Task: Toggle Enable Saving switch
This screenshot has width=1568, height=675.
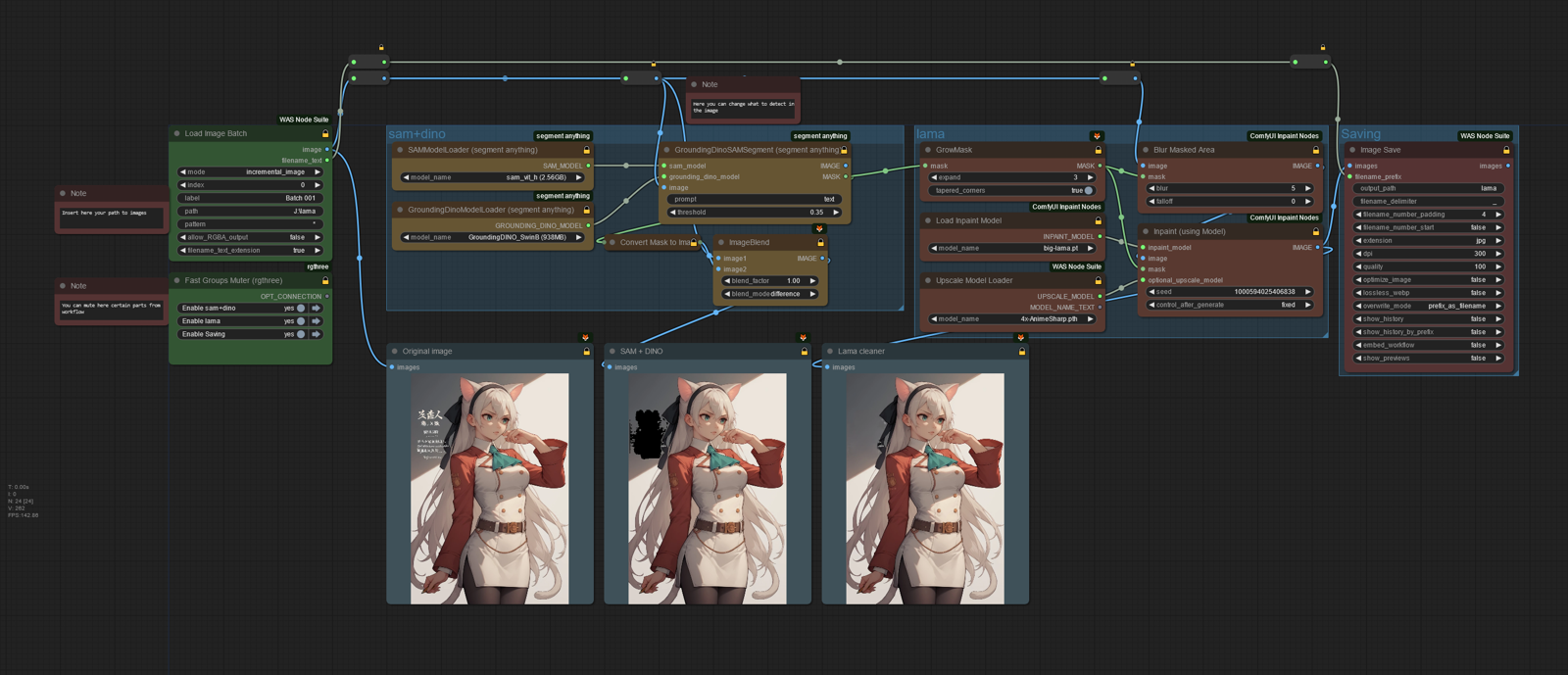Action: coord(301,335)
